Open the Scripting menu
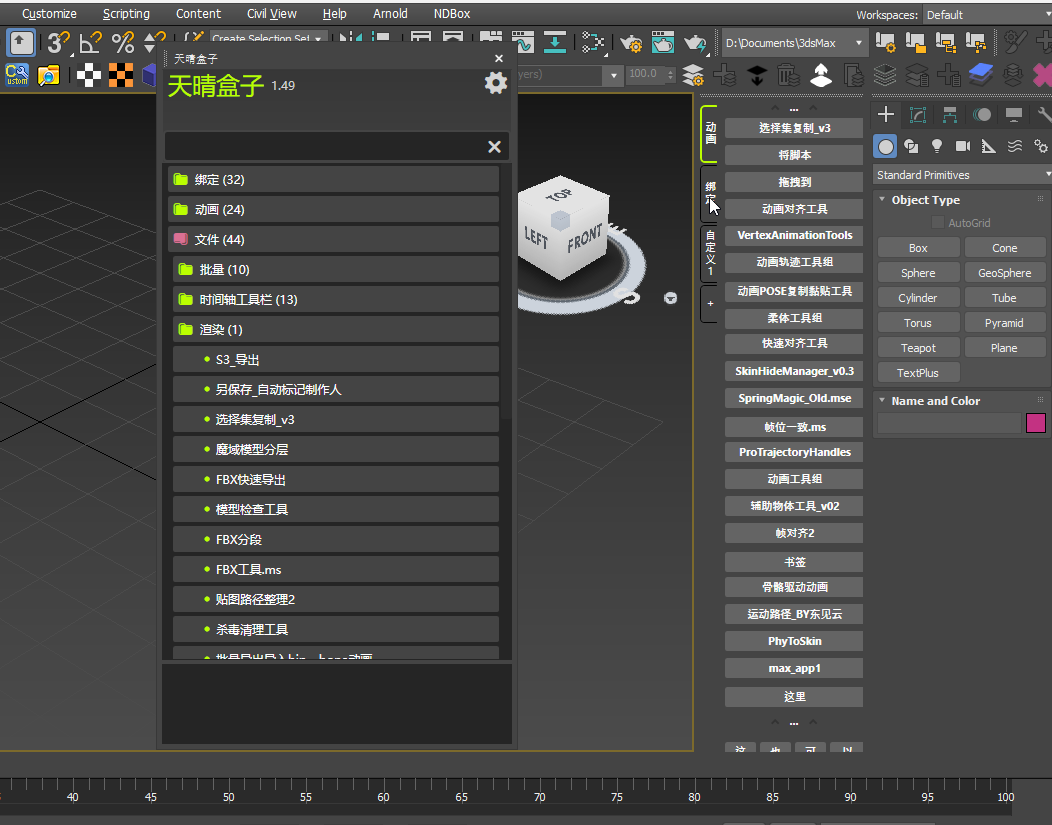 pyautogui.click(x=126, y=13)
